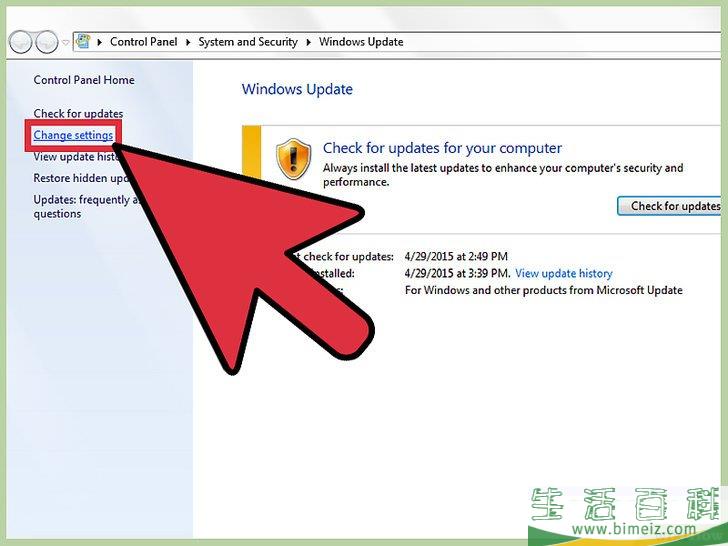
Task: Select System and Security breadcrumb
Action: [x=248, y=42]
